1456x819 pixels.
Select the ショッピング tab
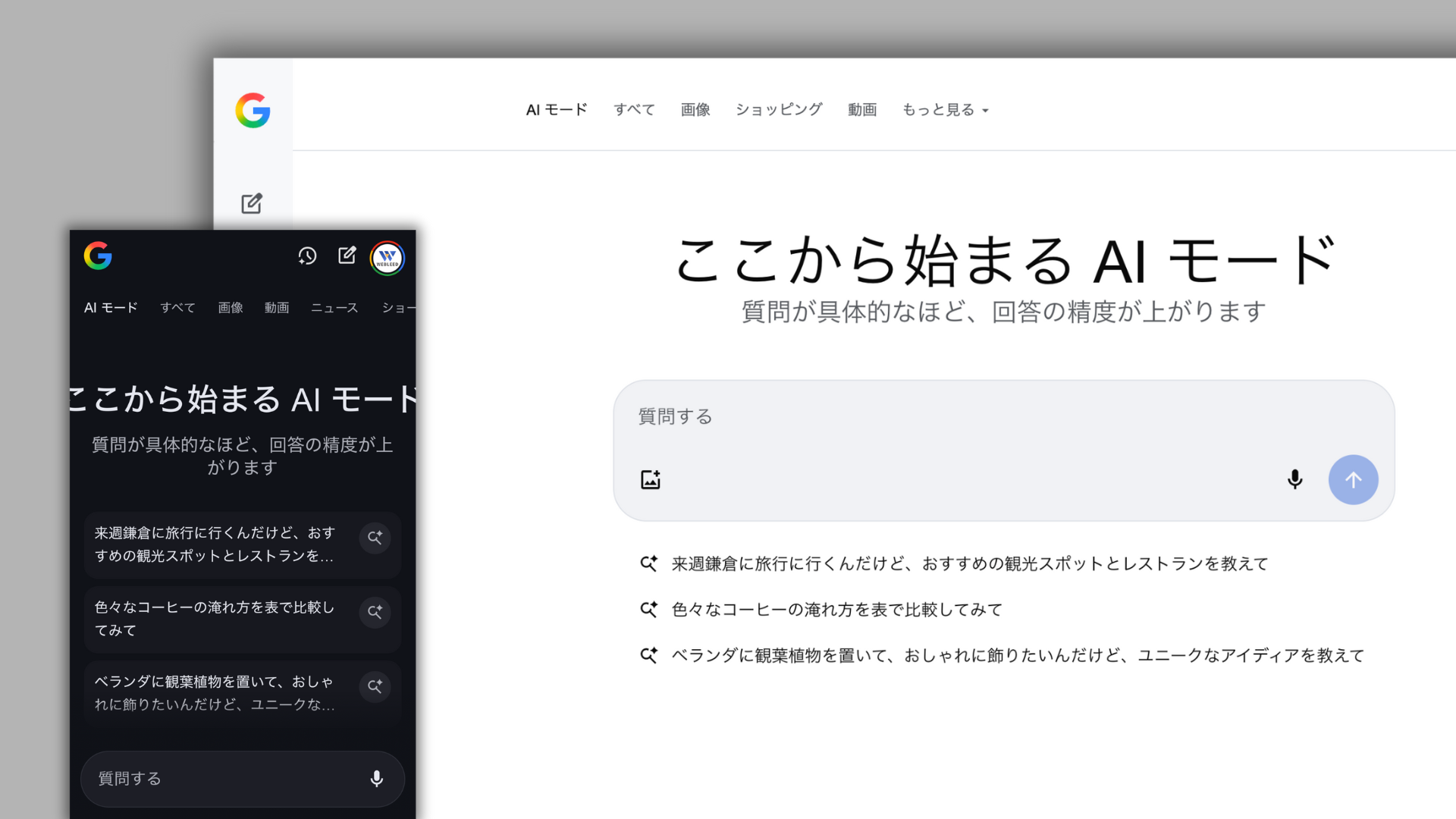[x=778, y=110]
